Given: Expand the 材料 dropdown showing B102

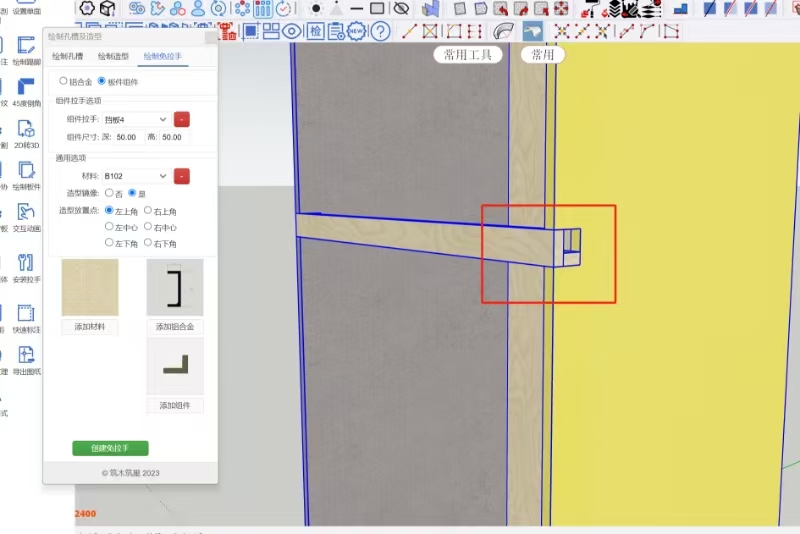Looking at the screenshot, I should (136, 176).
